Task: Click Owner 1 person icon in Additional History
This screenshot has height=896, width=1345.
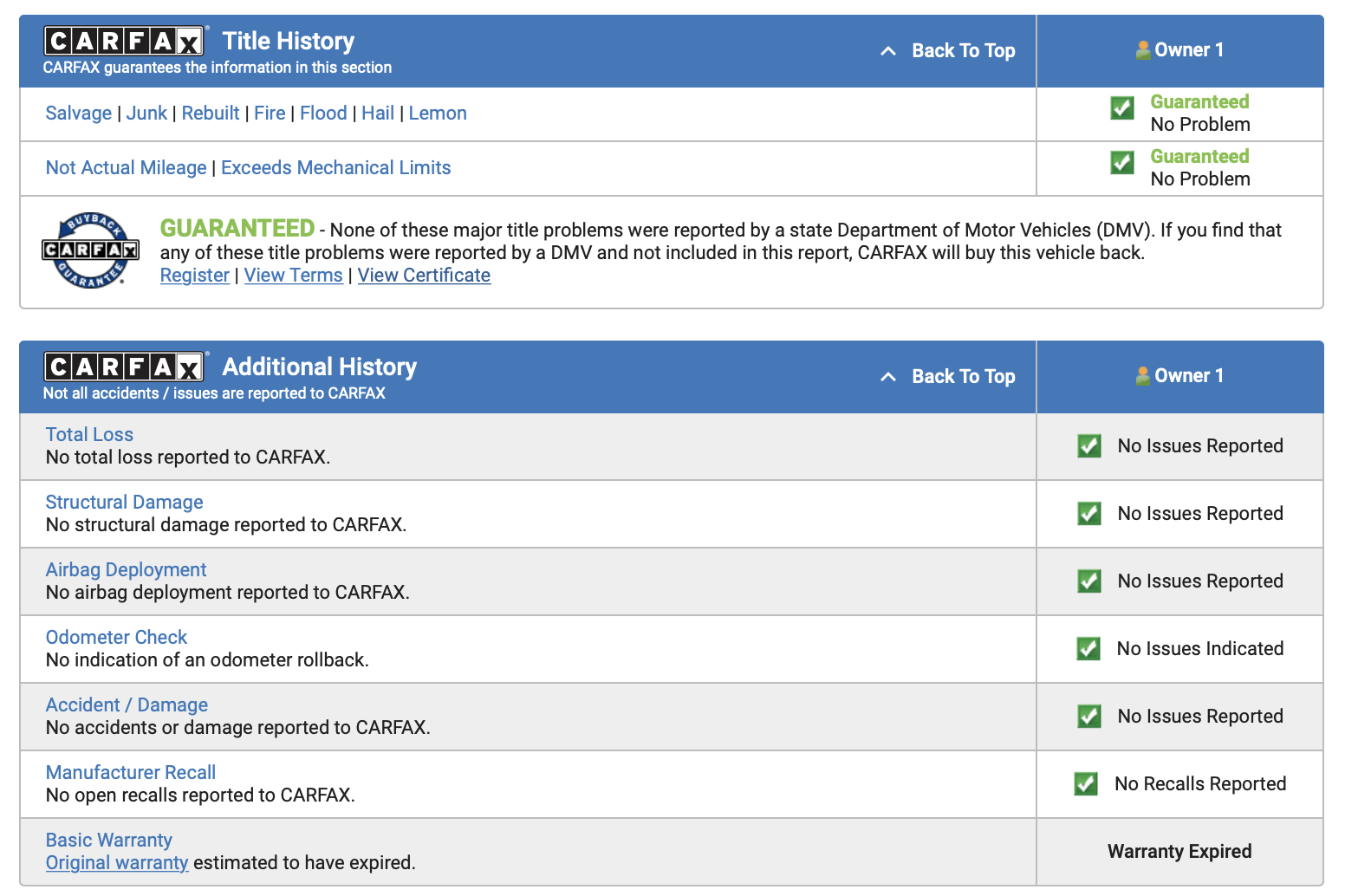Action: (1143, 376)
